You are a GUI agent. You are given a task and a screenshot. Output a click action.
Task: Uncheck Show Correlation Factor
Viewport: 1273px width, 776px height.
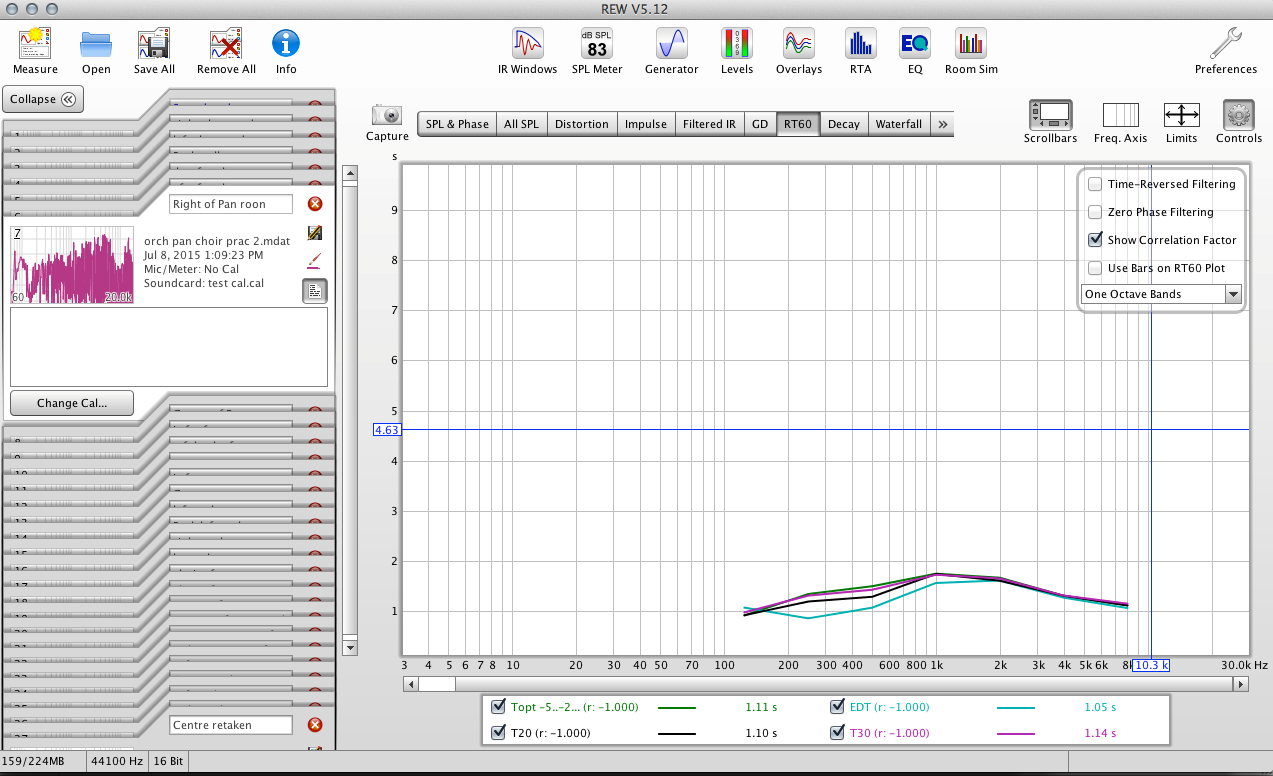point(1096,240)
